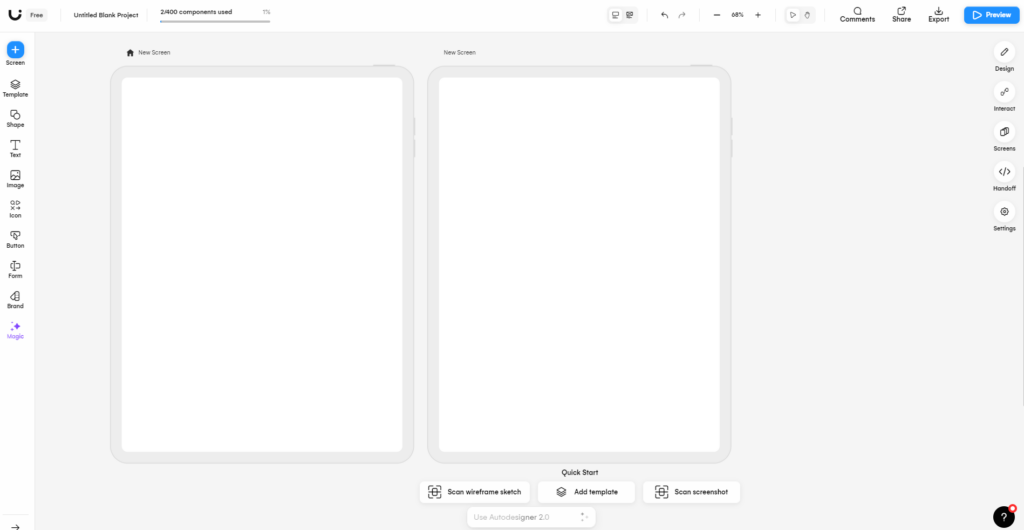Image resolution: width=1024 pixels, height=530 pixels.
Task: Zoom in with the plus button
Action: [x=758, y=15]
